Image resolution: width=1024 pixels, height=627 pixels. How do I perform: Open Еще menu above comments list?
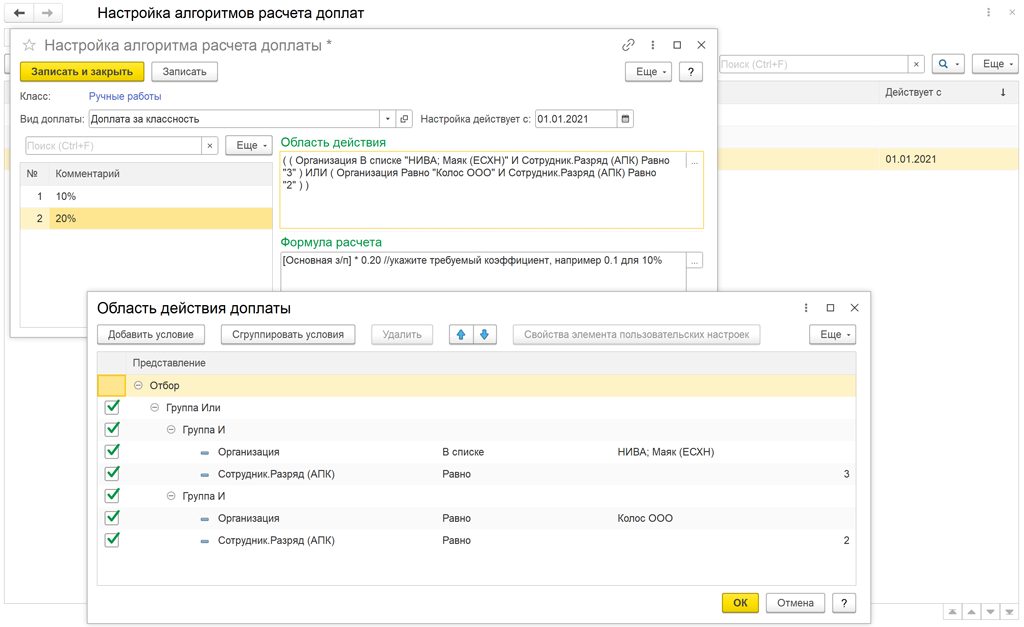pos(248,145)
